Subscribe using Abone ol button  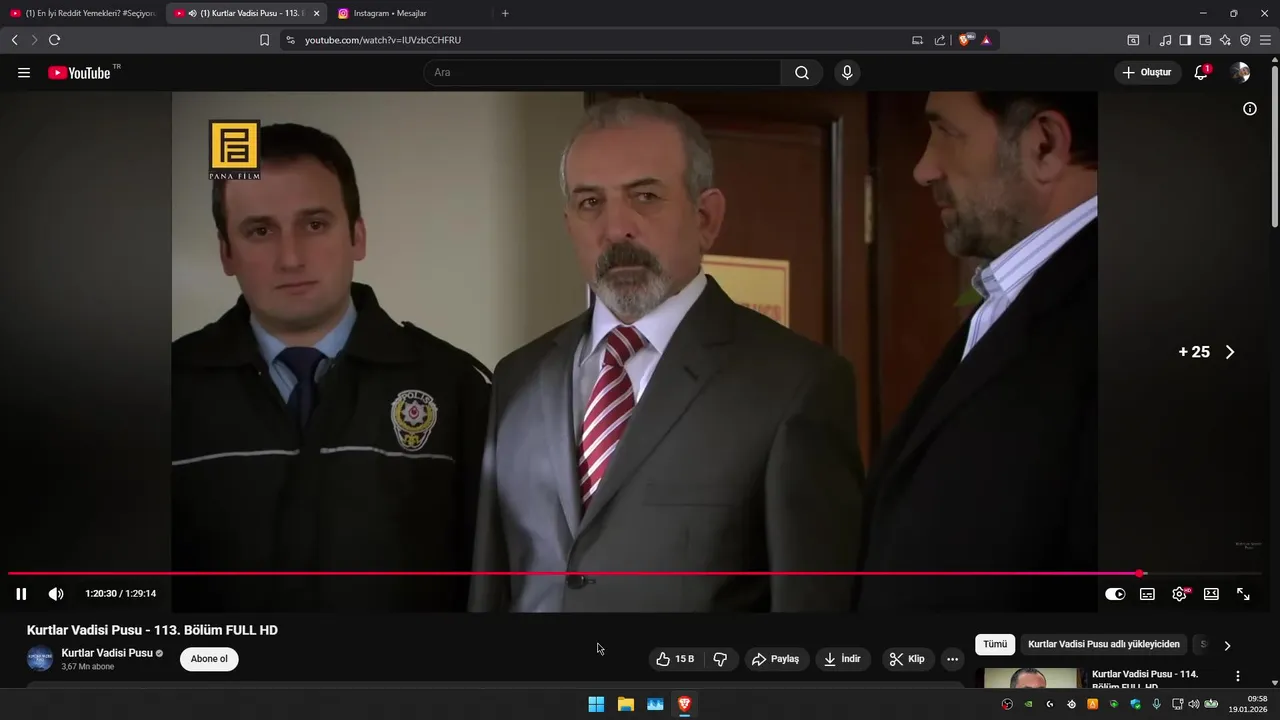click(x=209, y=659)
